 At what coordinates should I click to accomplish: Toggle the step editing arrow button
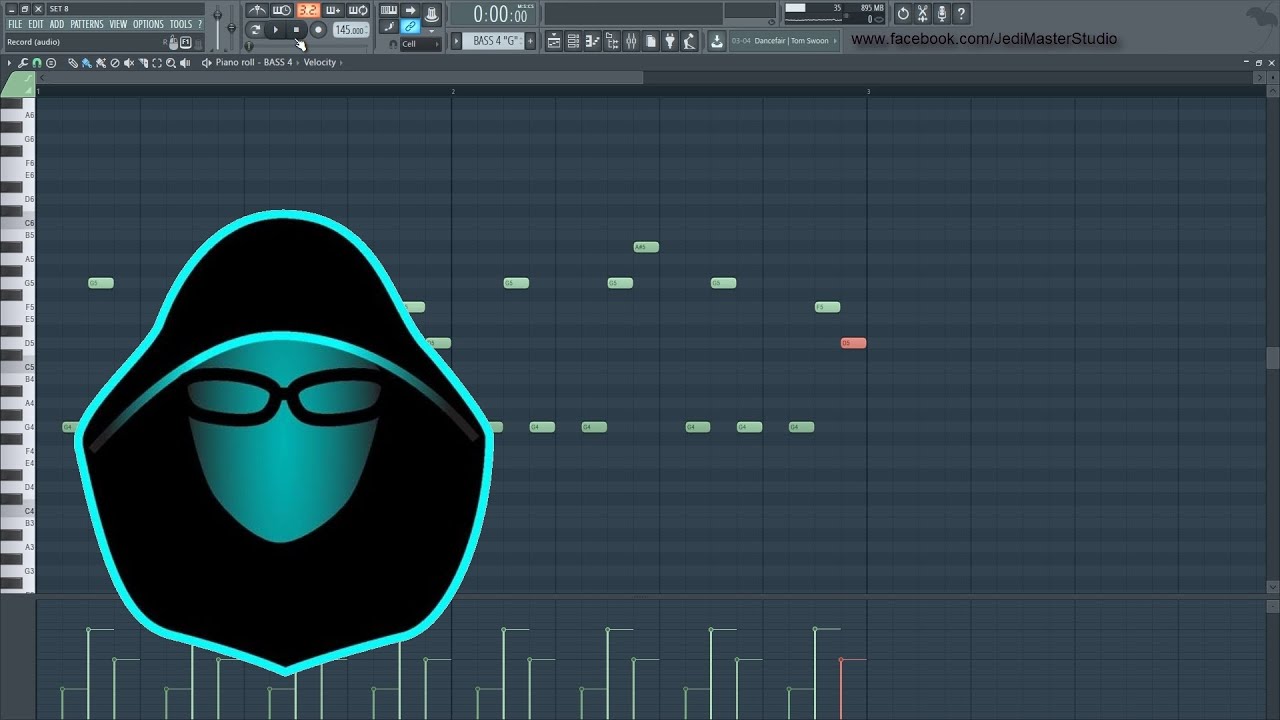[x=410, y=10]
